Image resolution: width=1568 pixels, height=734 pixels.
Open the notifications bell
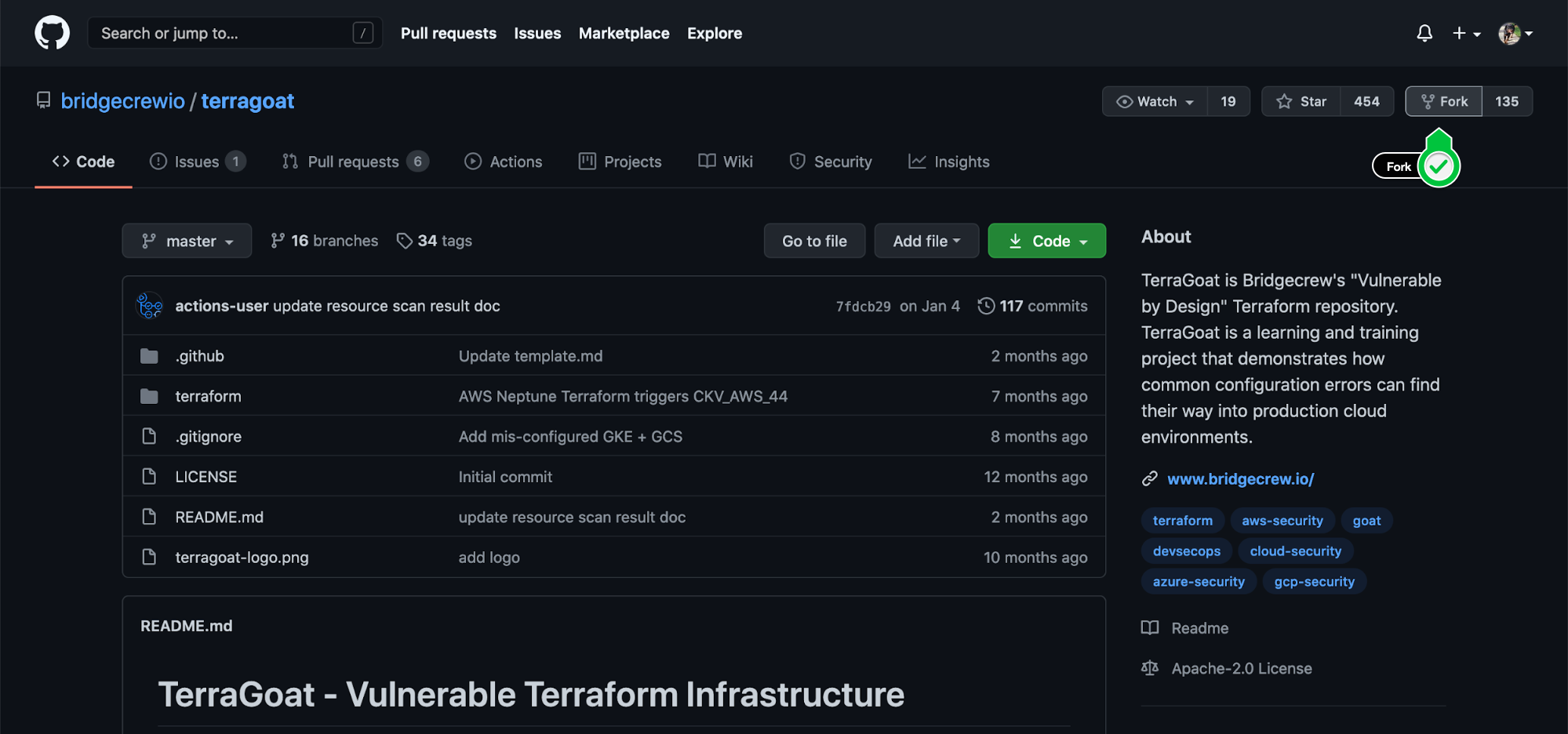click(1424, 33)
